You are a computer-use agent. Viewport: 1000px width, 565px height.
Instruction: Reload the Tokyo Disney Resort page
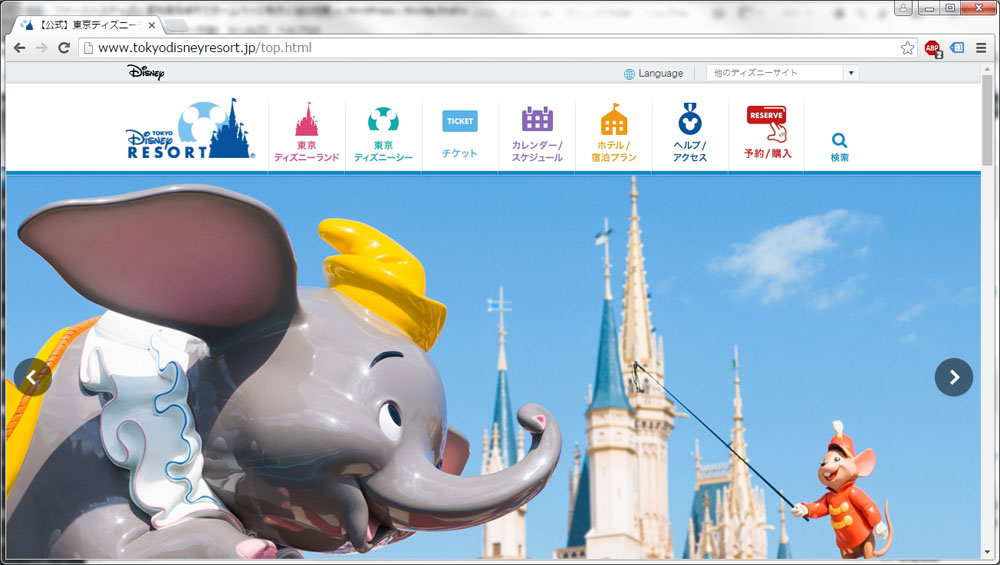click(x=64, y=48)
